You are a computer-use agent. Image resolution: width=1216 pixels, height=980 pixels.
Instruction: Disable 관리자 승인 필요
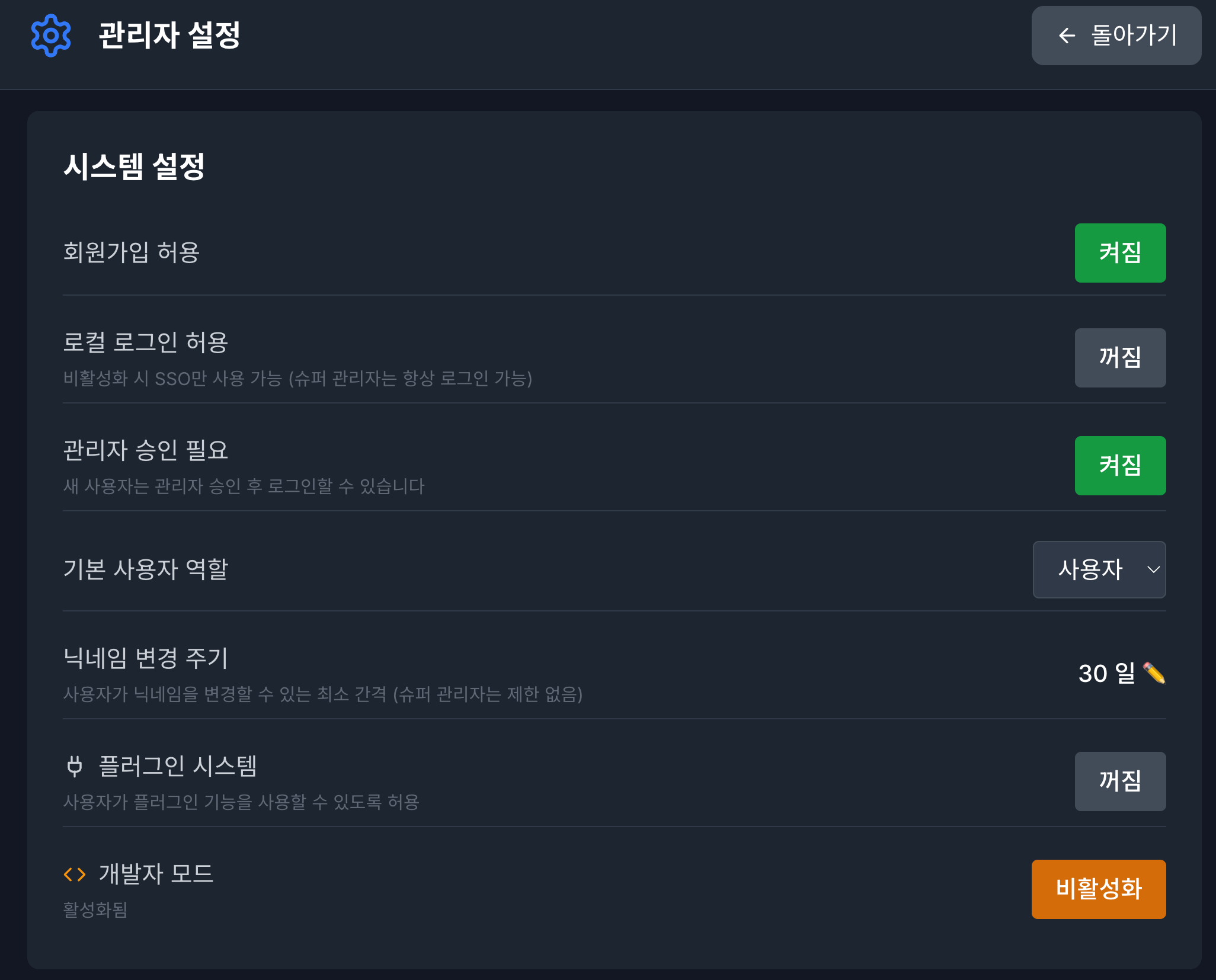click(1119, 466)
